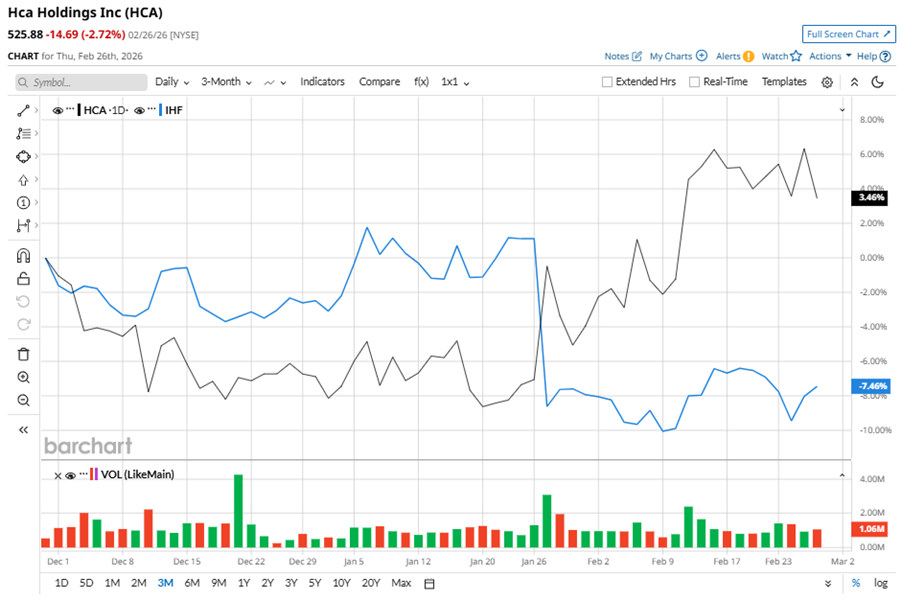Image resolution: width=902 pixels, height=600 pixels.
Task: Switch to dark mode moon icon
Action: 877,82
